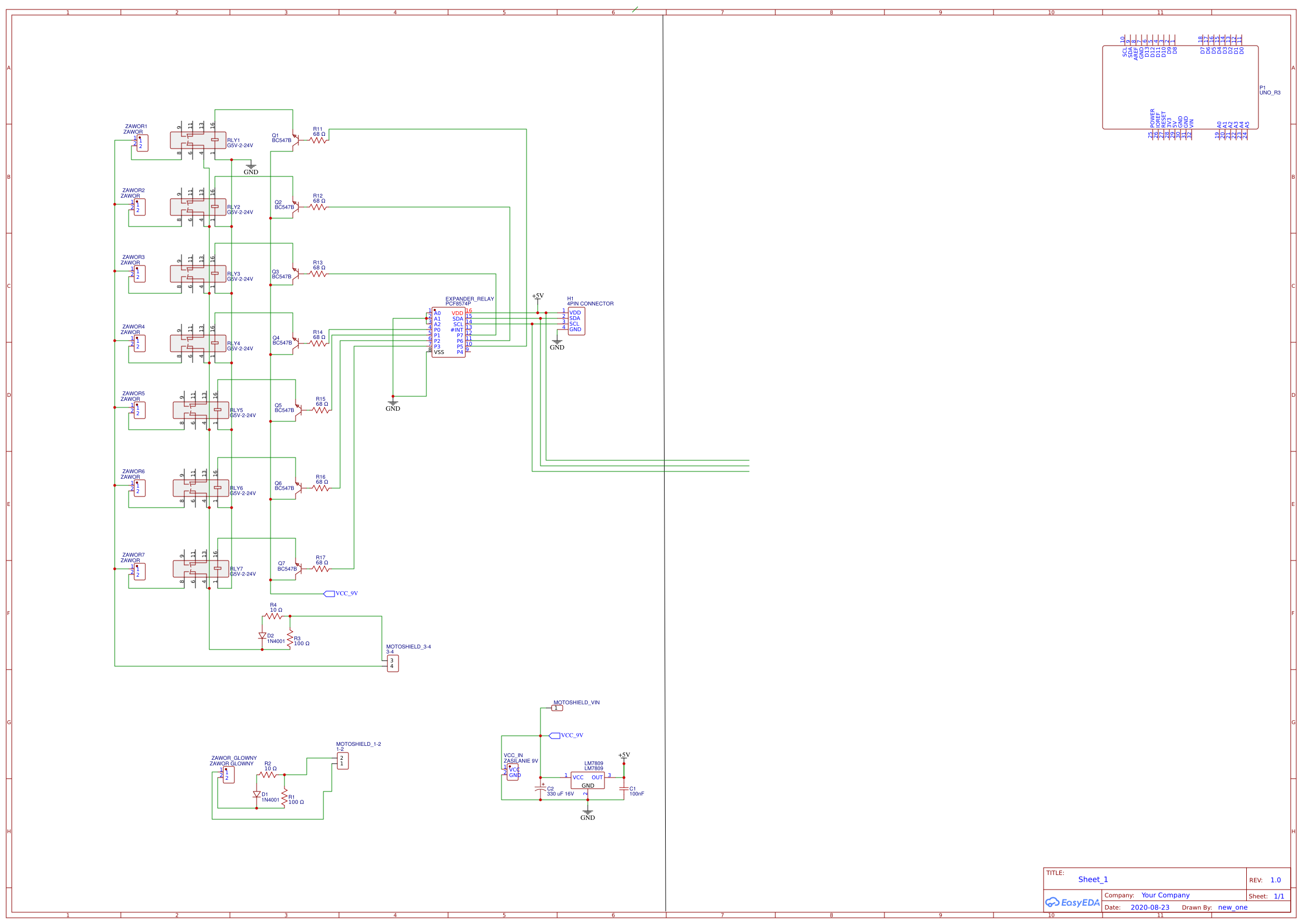Click the date 2020-08-23 in title block
Image resolution: width=1303 pixels, height=924 pixels.
(1149, 907)
